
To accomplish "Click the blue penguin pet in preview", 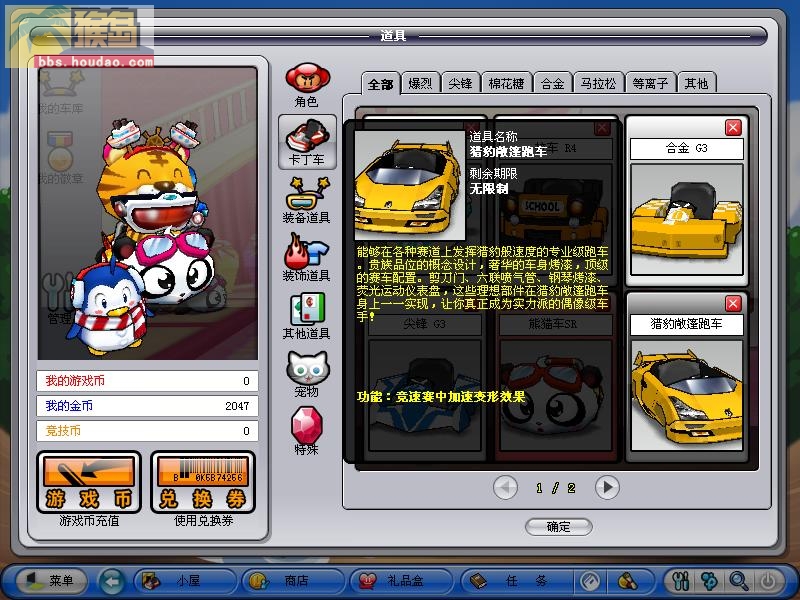I will click(x=108, y=306).
